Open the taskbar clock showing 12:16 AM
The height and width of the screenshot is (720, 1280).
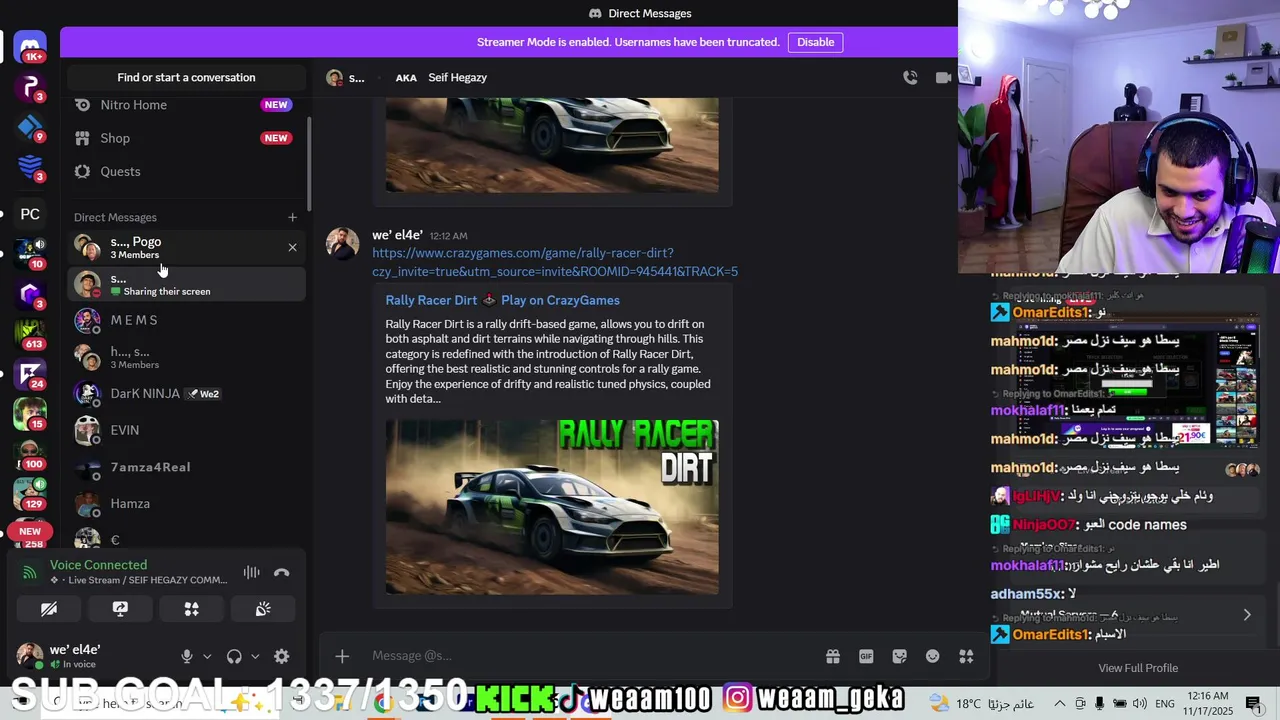coord(1208,703)
